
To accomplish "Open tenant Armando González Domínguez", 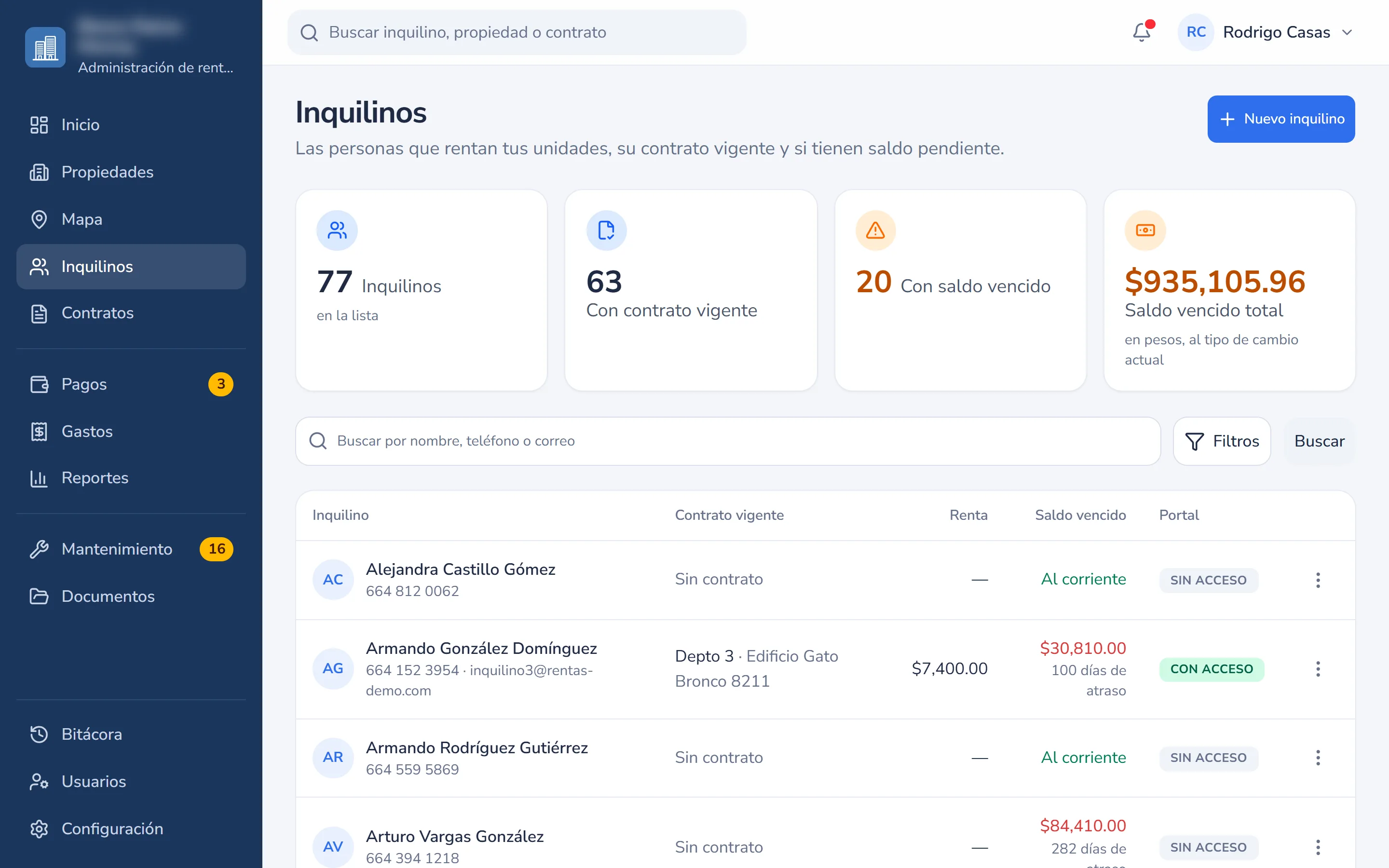I will 481,648.
